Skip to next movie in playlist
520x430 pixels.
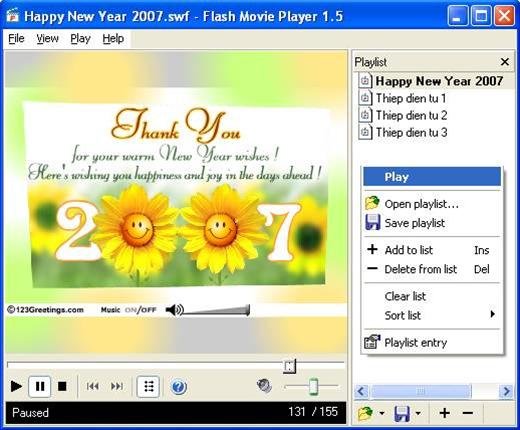click(x=117, y=386)
